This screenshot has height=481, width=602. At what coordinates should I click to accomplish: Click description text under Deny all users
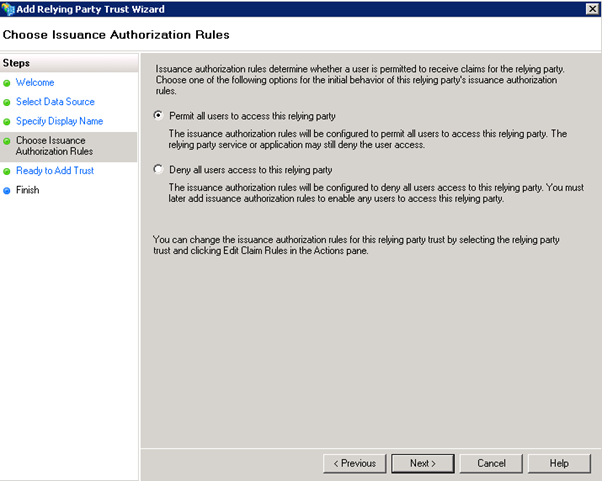[x=376, y=193]
